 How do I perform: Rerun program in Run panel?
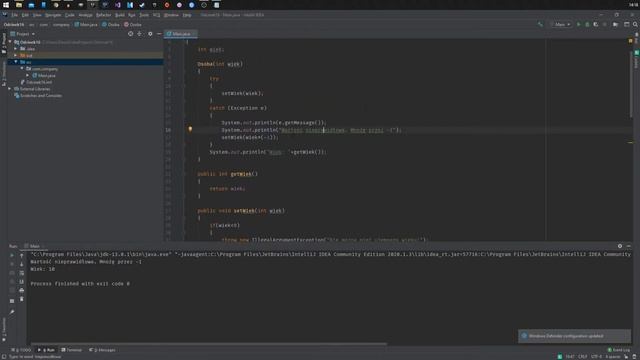12,256
